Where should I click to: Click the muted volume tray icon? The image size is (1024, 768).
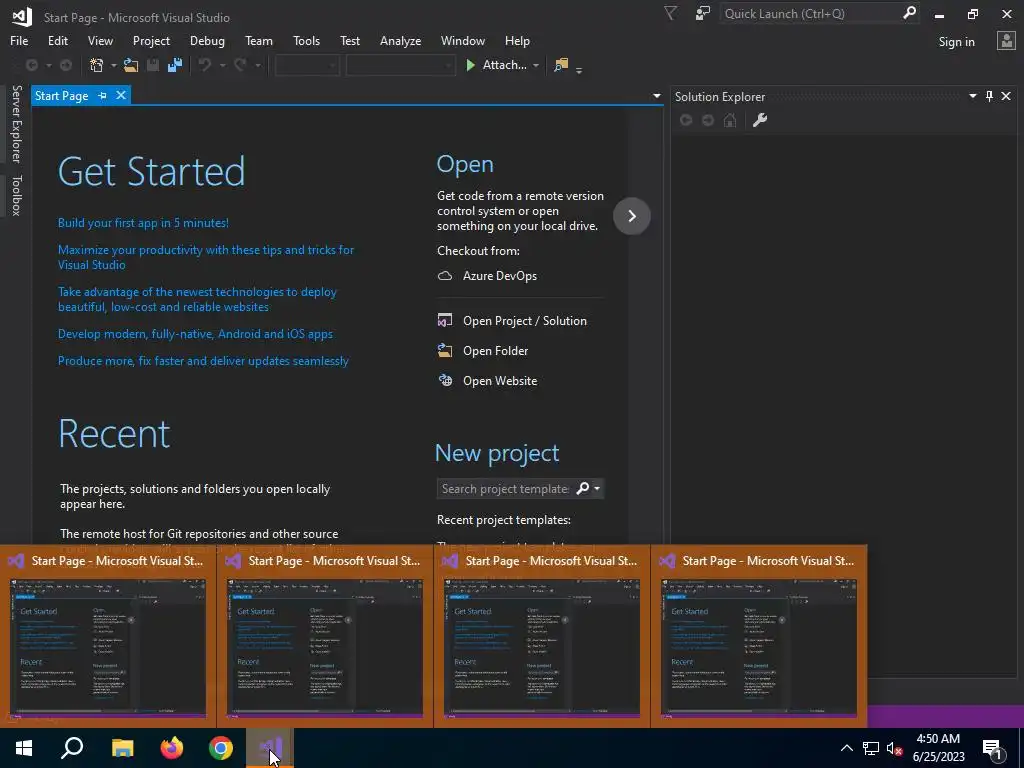[x=894, y=748]
